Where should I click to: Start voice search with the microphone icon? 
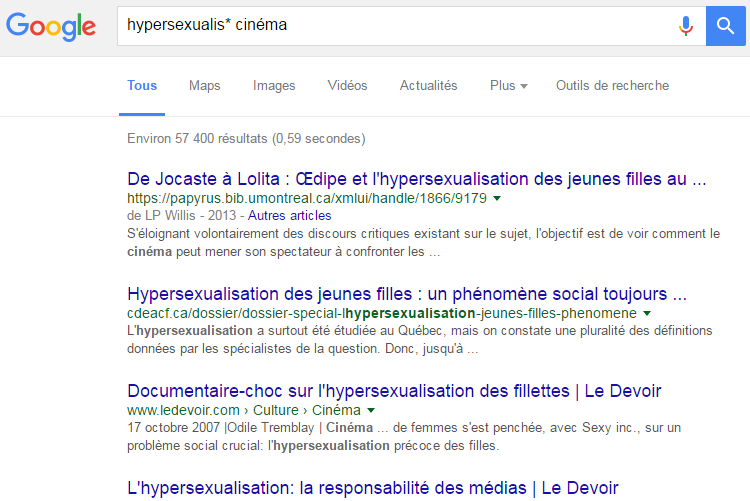pos(685,26)
